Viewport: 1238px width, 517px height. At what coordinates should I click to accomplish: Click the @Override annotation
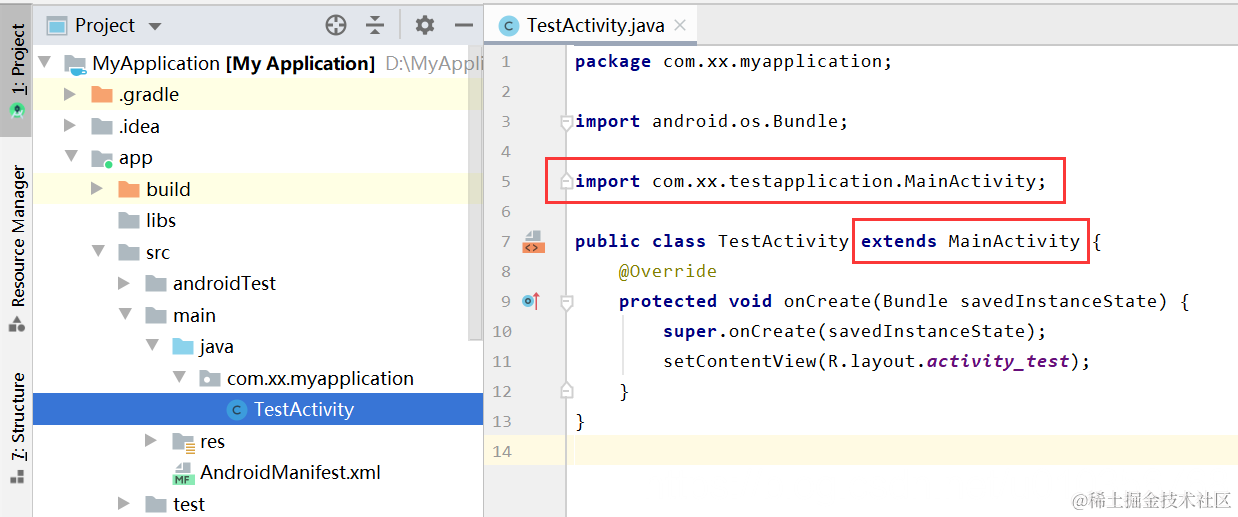coord(668,271)
